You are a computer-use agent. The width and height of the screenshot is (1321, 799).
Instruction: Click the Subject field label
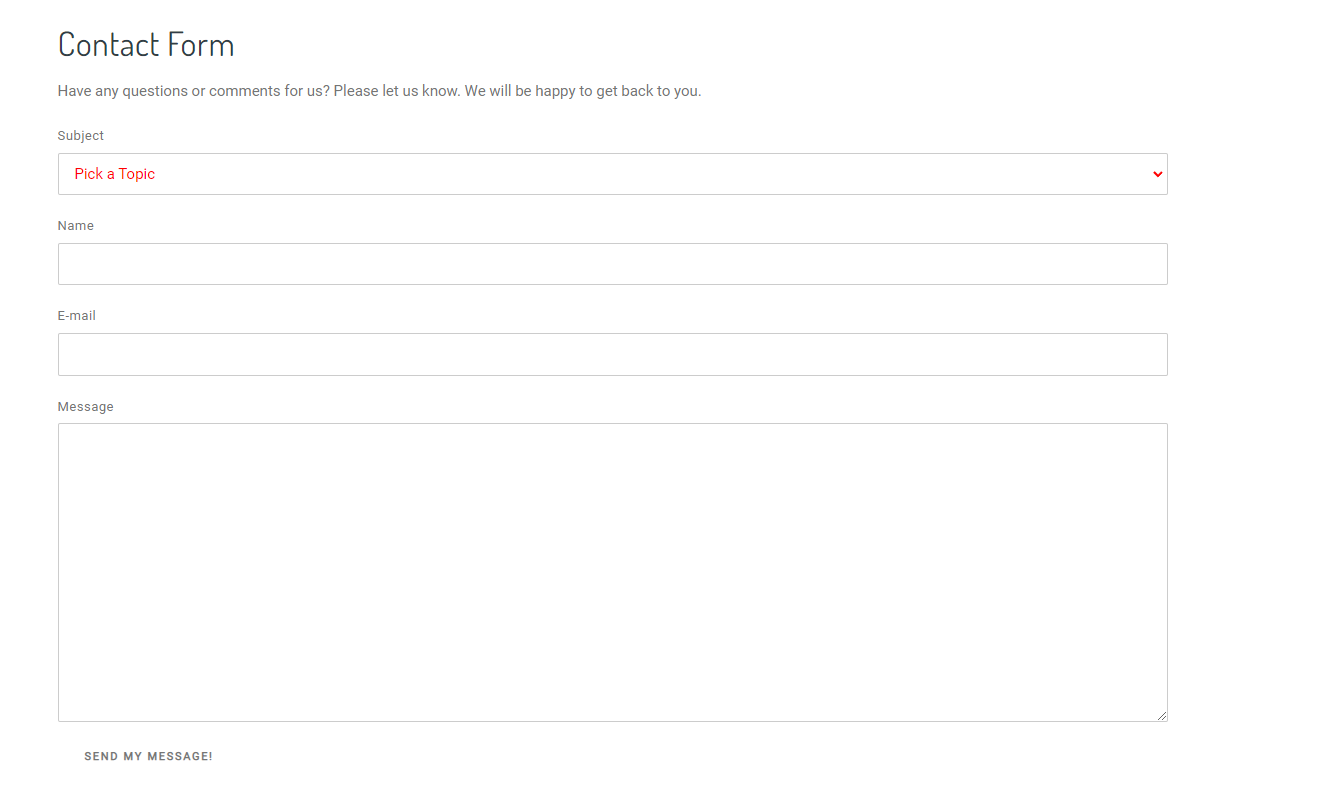(x=80, y=136)
